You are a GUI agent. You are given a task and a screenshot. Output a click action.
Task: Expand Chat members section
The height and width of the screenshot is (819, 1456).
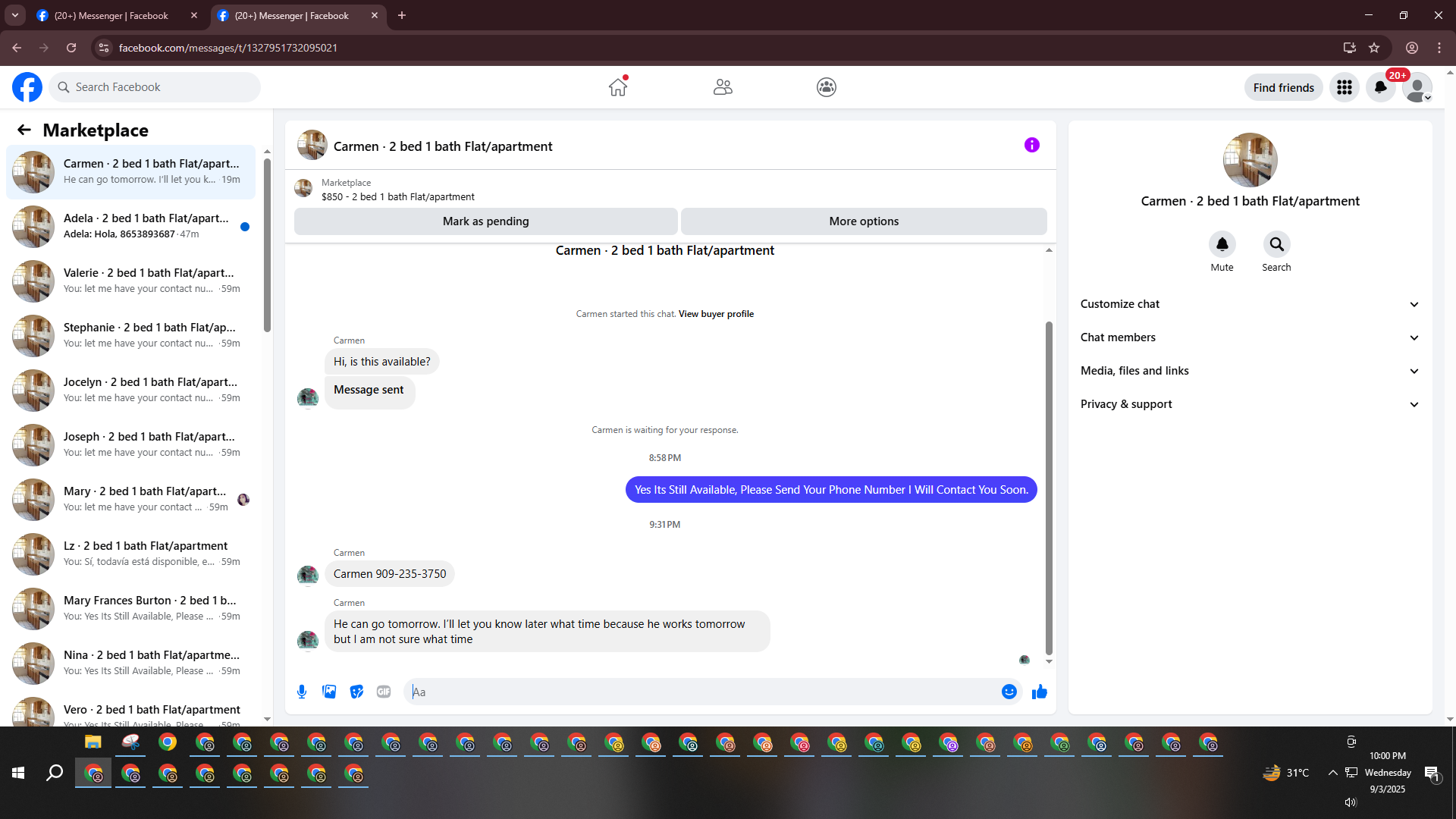coord(1250,337)
